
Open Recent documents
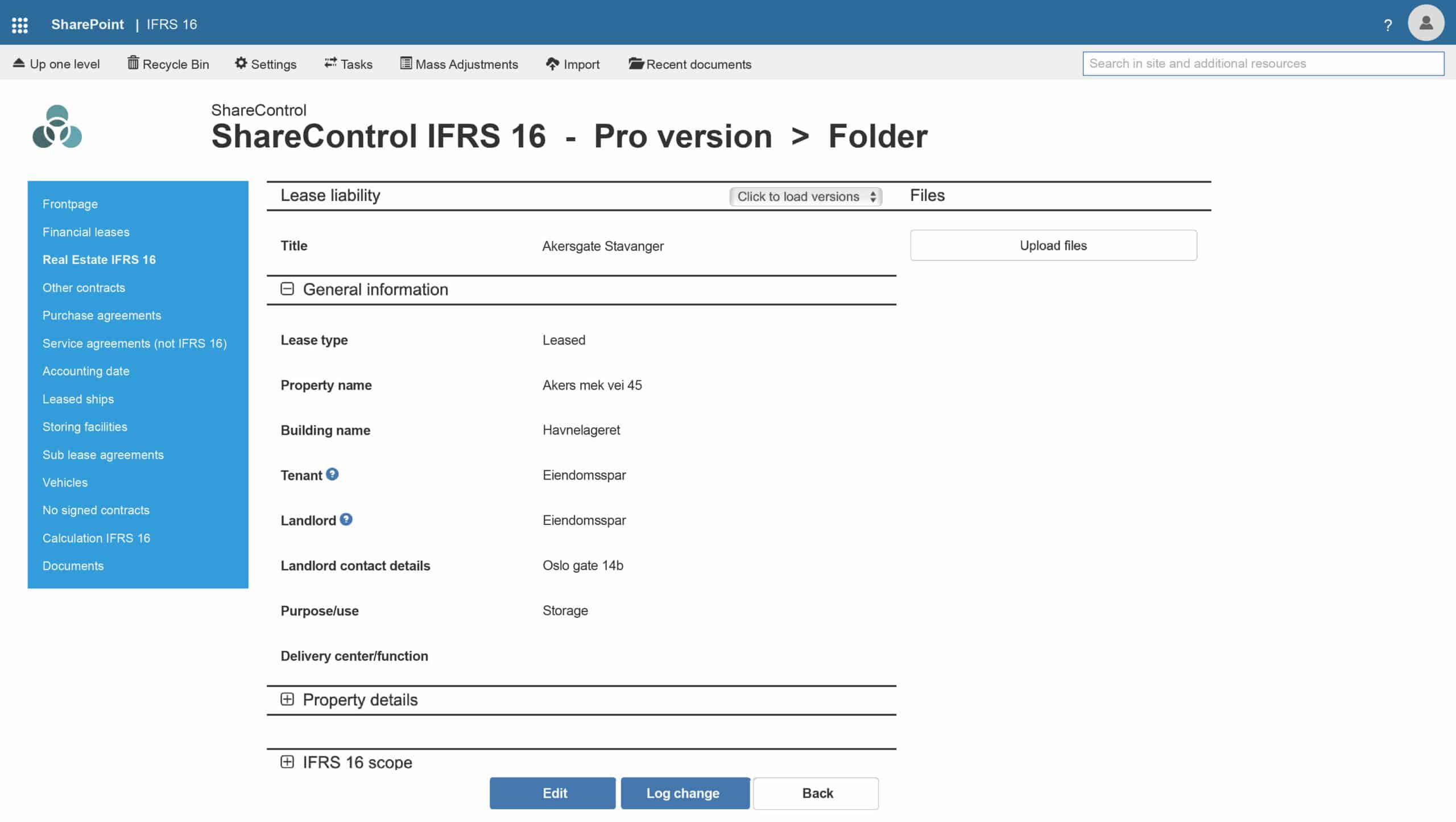tap(689, 64)
